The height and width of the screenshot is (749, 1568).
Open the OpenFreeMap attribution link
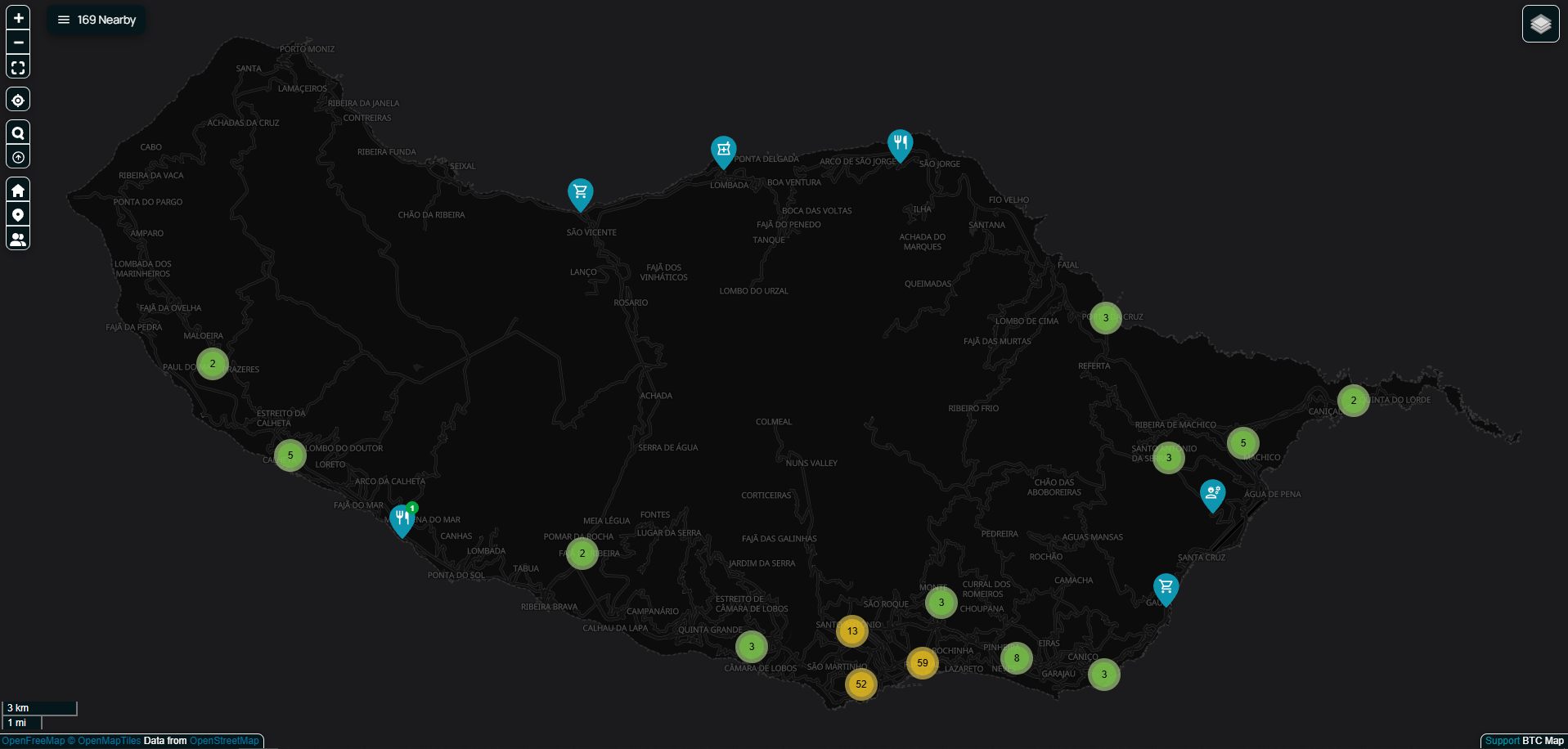33,741
